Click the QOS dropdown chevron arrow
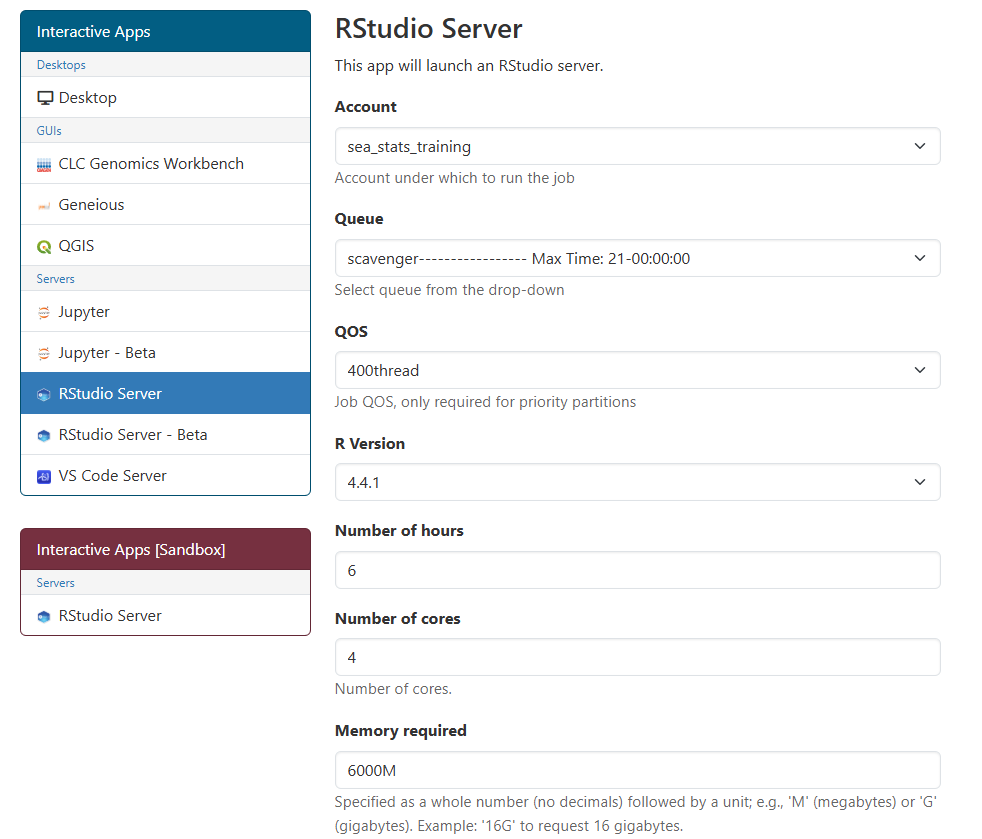This screenshot has width=982, height=839. coord(919,371)
